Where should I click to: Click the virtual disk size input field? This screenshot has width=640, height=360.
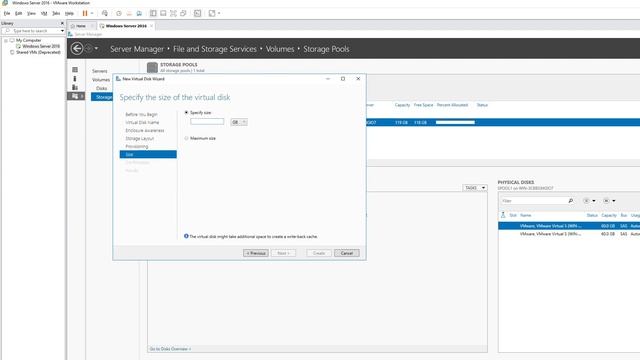[207, 122]
